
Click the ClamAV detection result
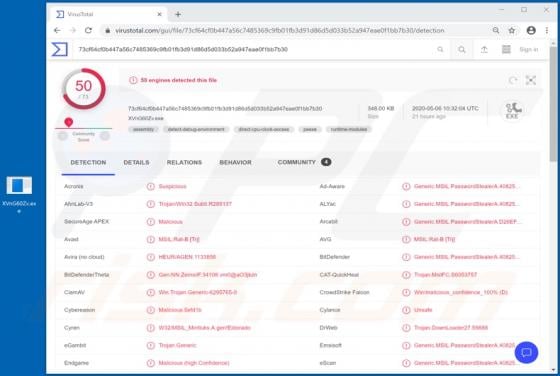tap(198, 292)
